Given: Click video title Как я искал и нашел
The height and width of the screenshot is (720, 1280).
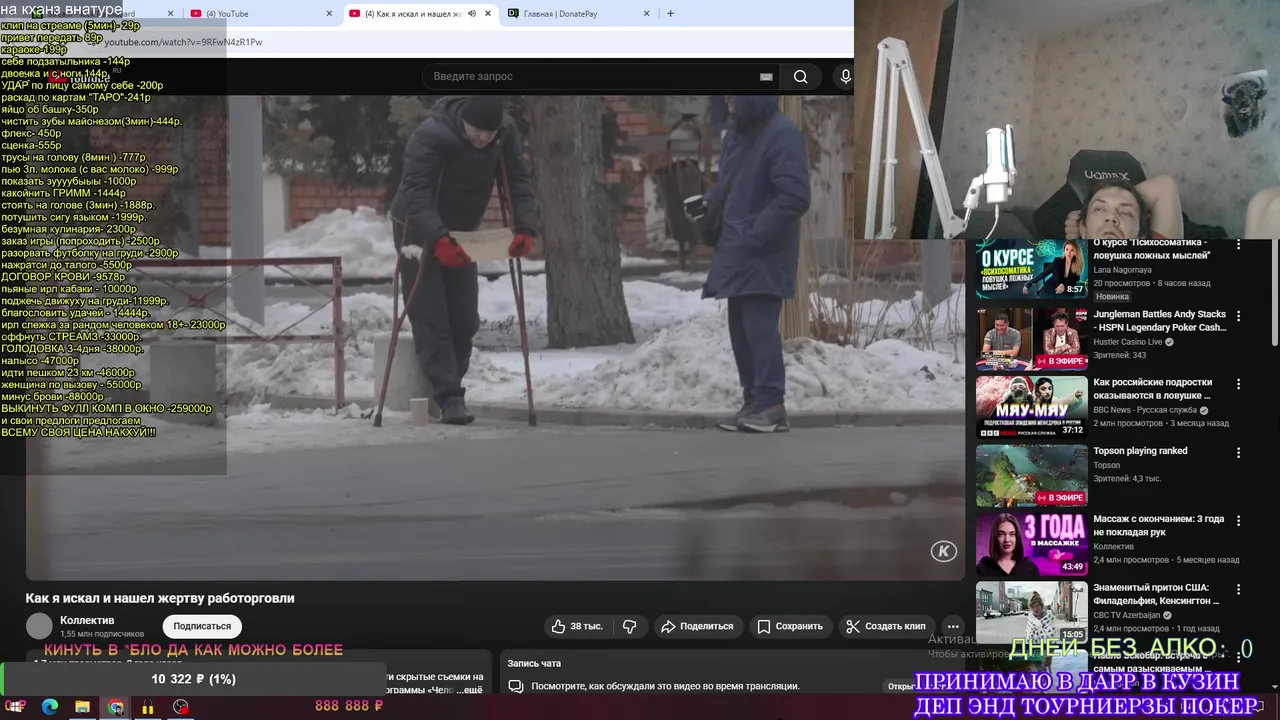Looking at the screenshot, I should pos(160,598).
